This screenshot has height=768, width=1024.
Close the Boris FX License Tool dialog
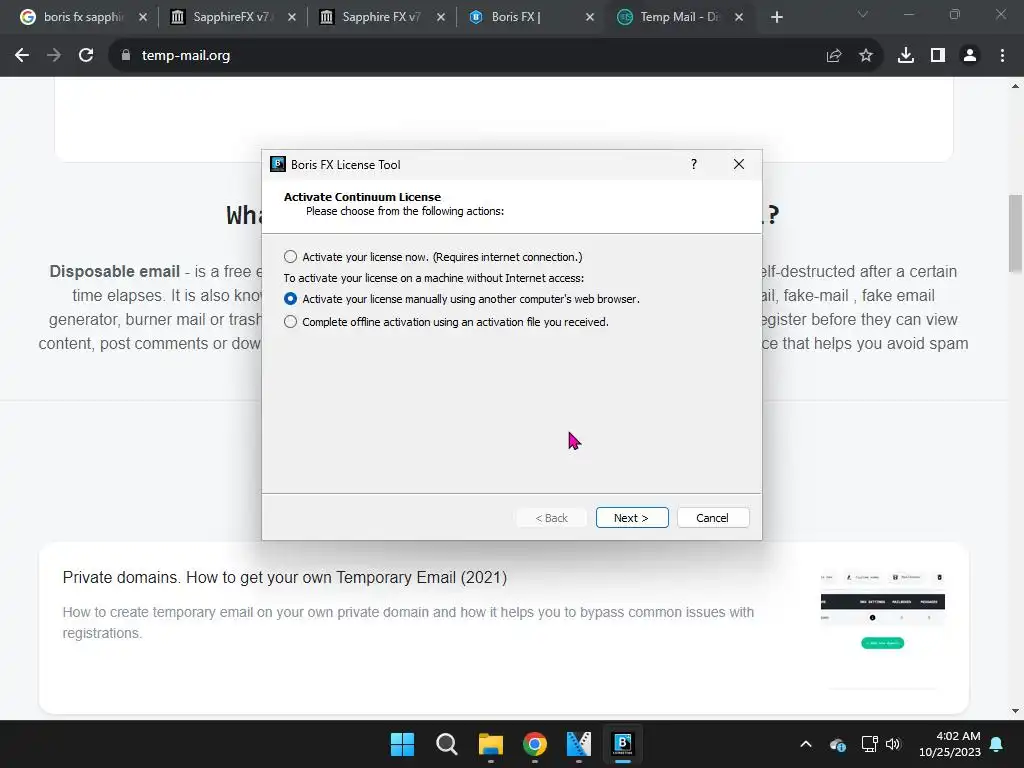pyautogui.click(x=739, y=164)
